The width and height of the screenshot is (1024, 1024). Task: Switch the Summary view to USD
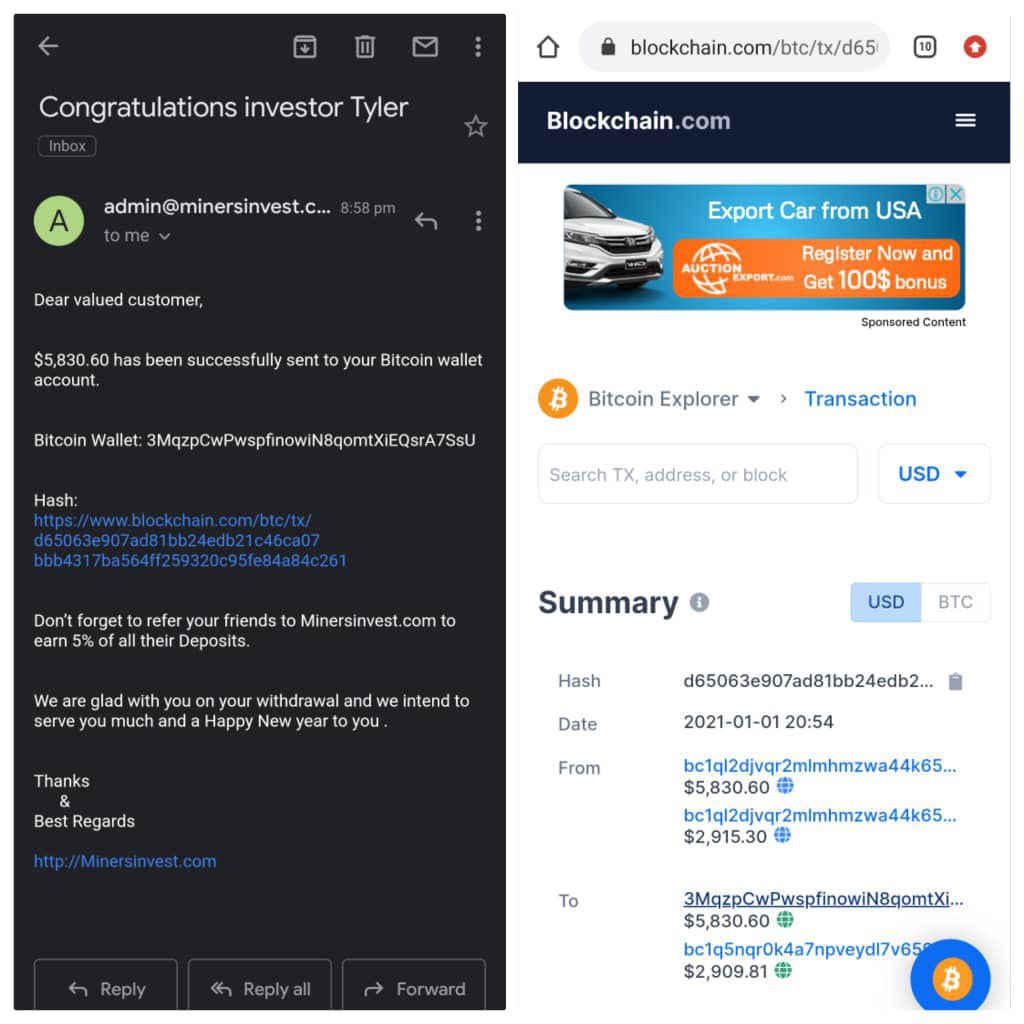tap(886, 602)
